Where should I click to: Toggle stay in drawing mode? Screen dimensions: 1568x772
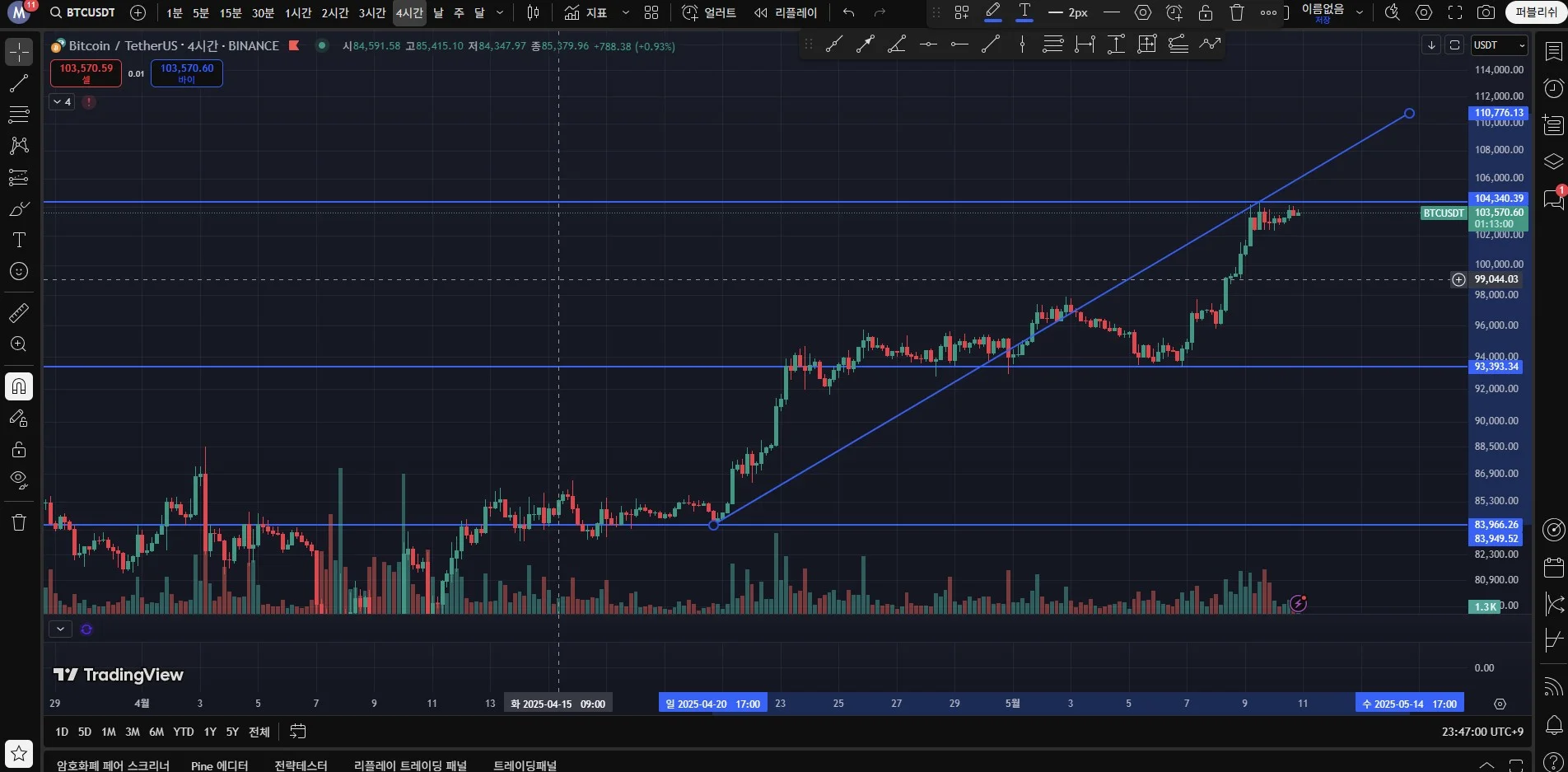coord(19,418)
